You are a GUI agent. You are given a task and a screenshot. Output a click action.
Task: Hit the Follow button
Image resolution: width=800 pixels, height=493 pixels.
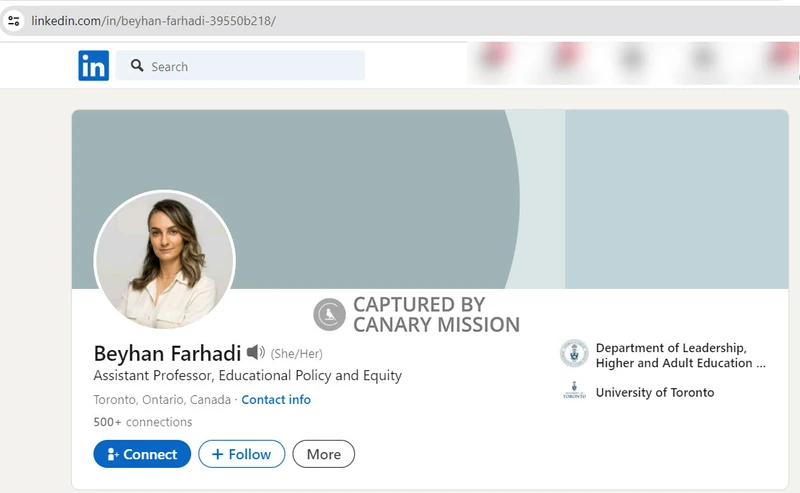[x=242, y=454]
